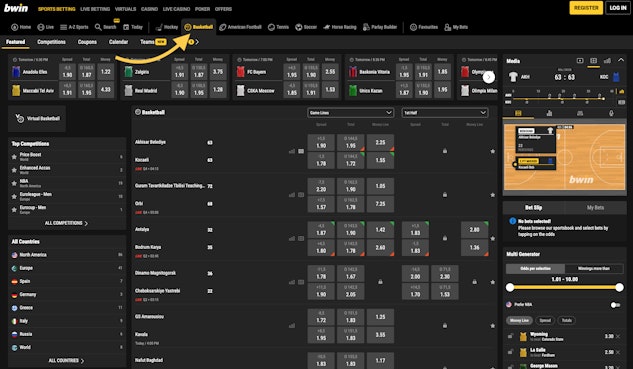633x369 pixels.
Task: Switch to the My Bets tab in bet slip
Action: click(x=595, y=208)
